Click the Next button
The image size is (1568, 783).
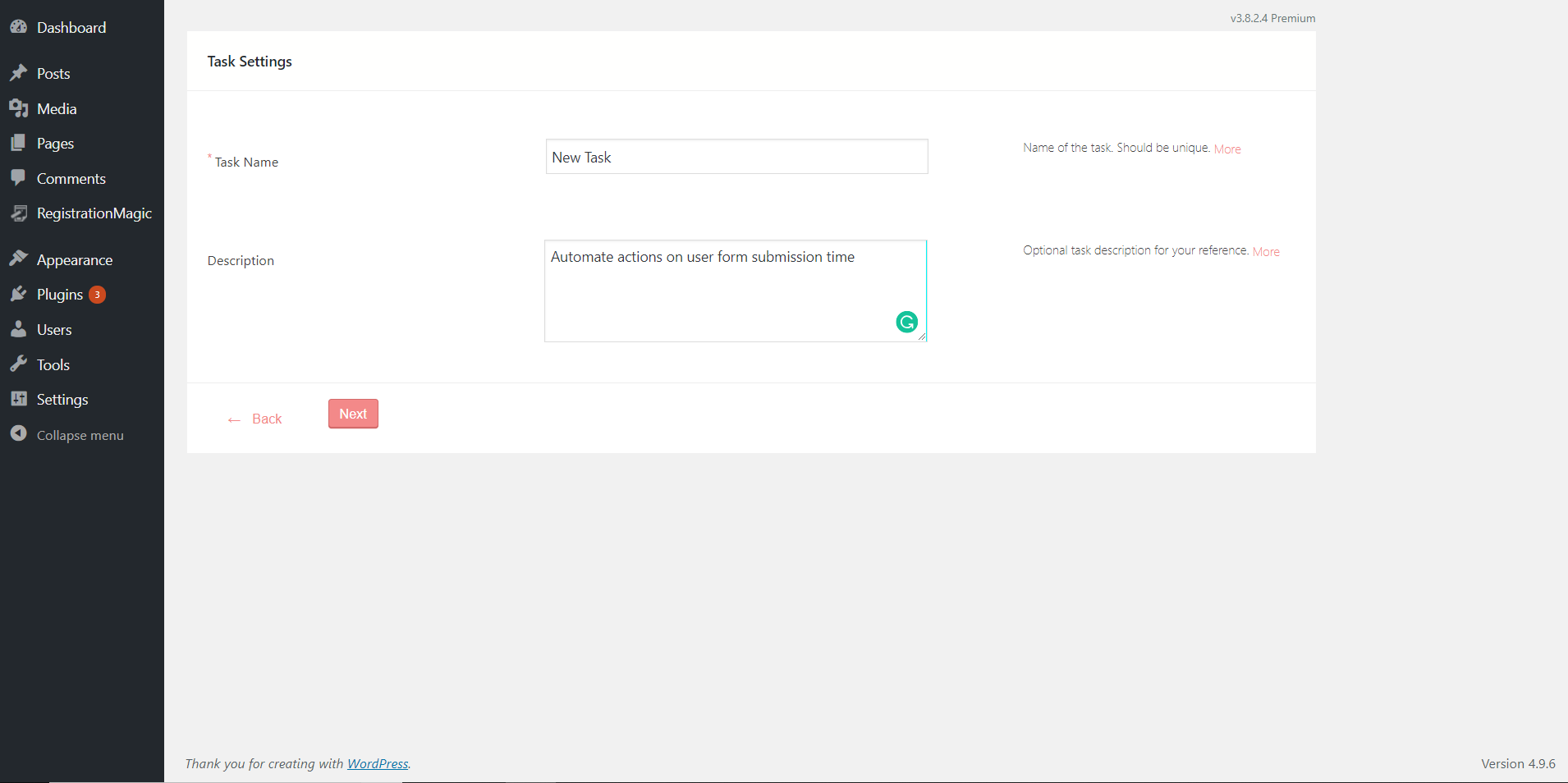pos(352,414)
